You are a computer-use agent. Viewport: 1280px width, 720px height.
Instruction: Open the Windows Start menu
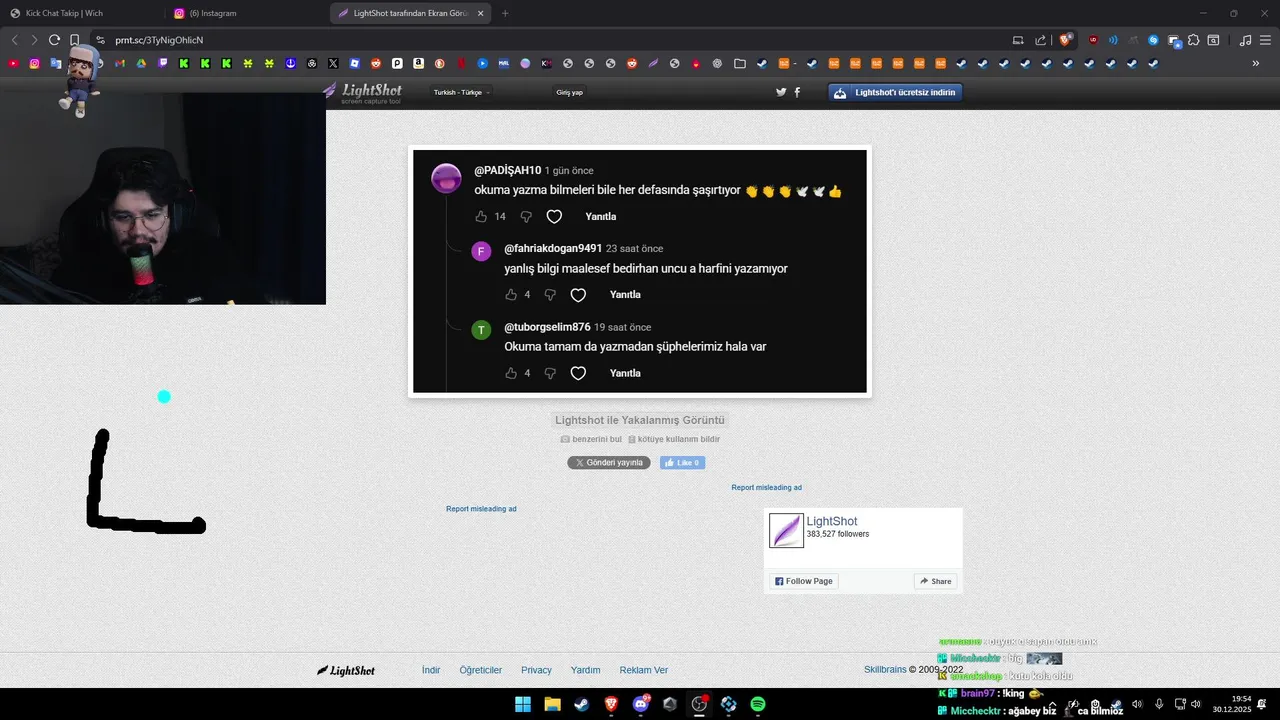pos(523,704)
